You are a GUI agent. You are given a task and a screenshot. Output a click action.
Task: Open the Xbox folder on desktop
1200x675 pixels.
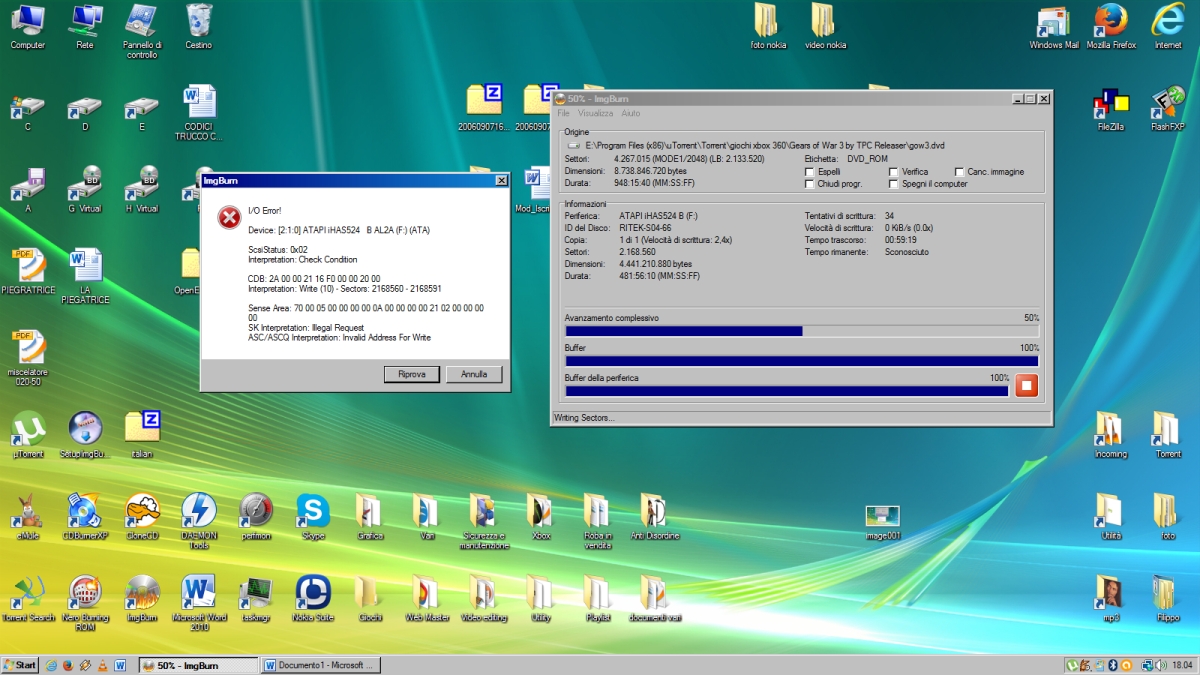coord(541,516)
